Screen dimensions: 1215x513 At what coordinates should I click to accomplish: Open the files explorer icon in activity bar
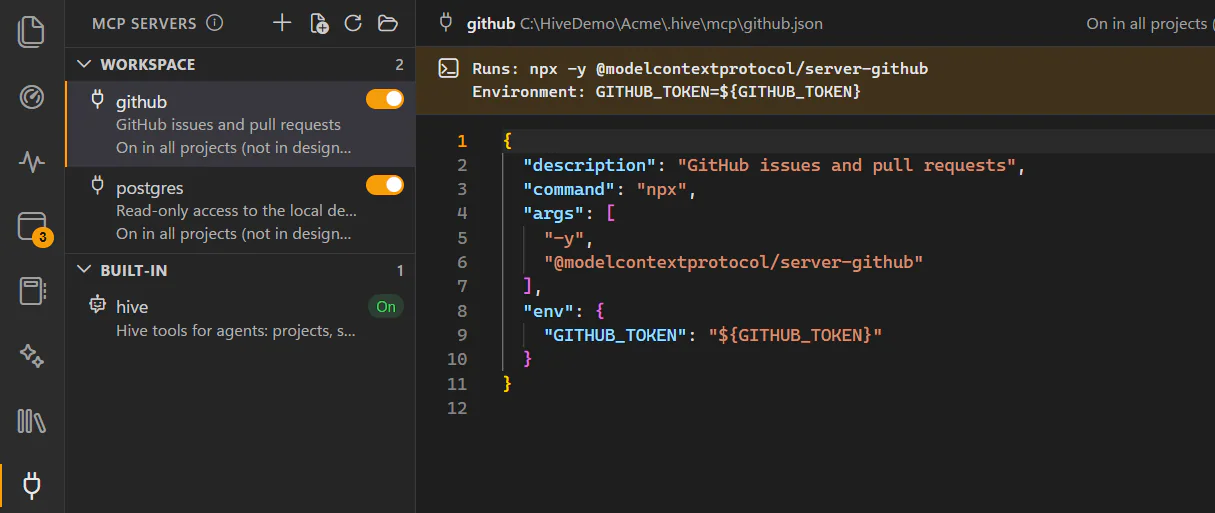click(x=32, y=31)
